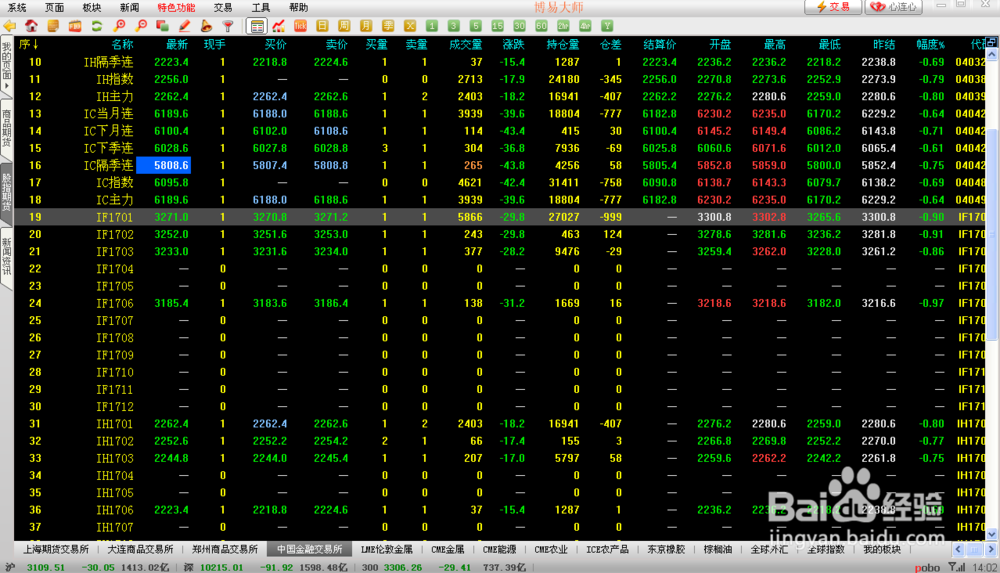The image size is (1000, 573).
Task: Open the 新闻 menu
Action: (x=129, y=8)
